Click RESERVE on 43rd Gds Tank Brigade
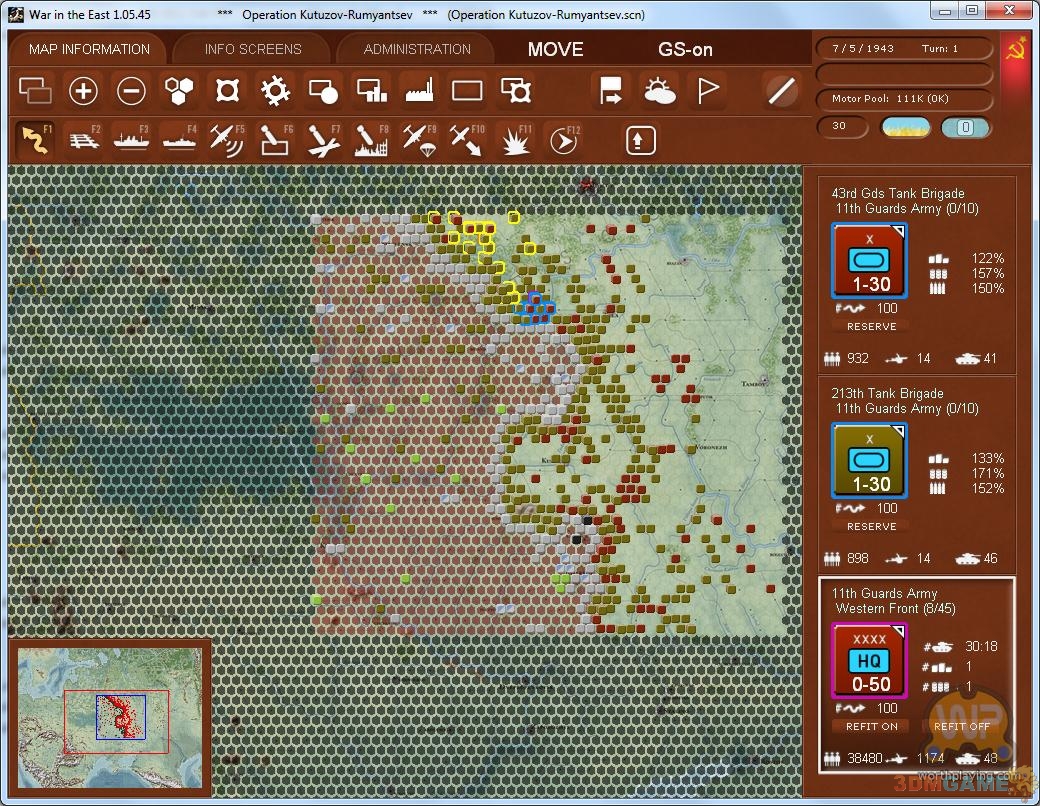Image resolution: width=1040 pixels, height=806 pixels. [871, 326]
